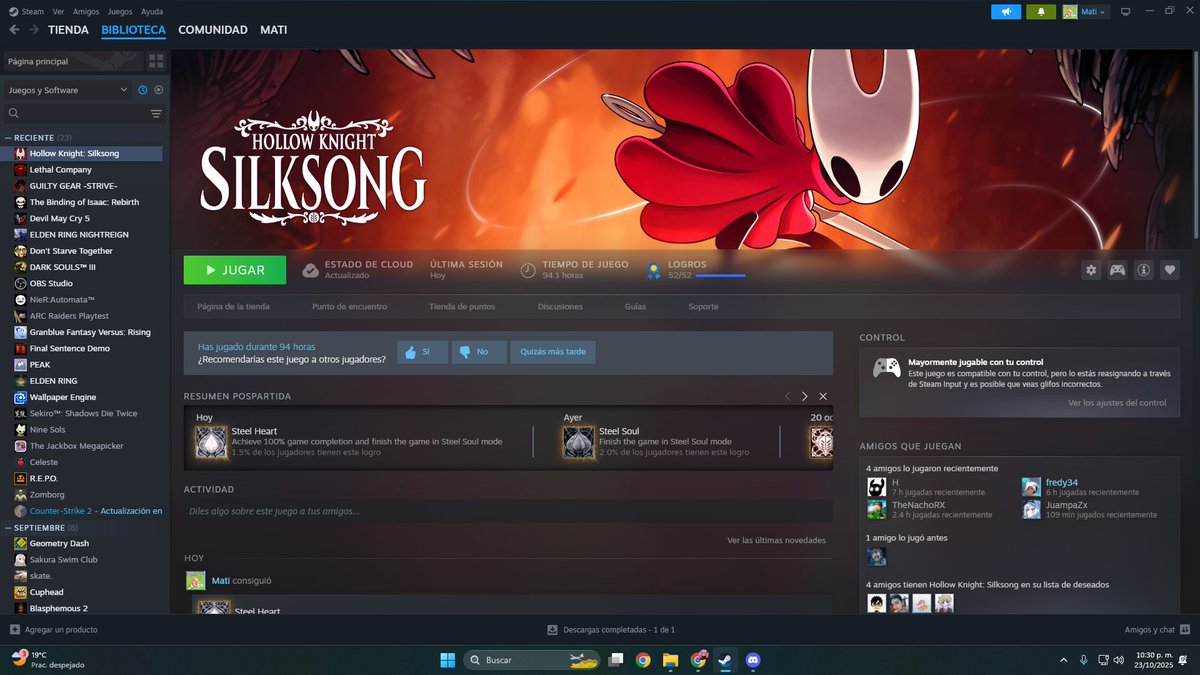Toggle sort by recent activity clock

(x=143, y=90)
